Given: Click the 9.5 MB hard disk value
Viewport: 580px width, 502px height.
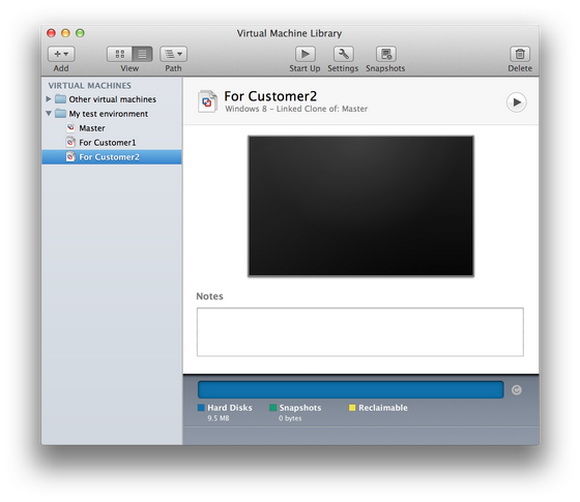Looking at the screenshot, I should click(218, 418).
